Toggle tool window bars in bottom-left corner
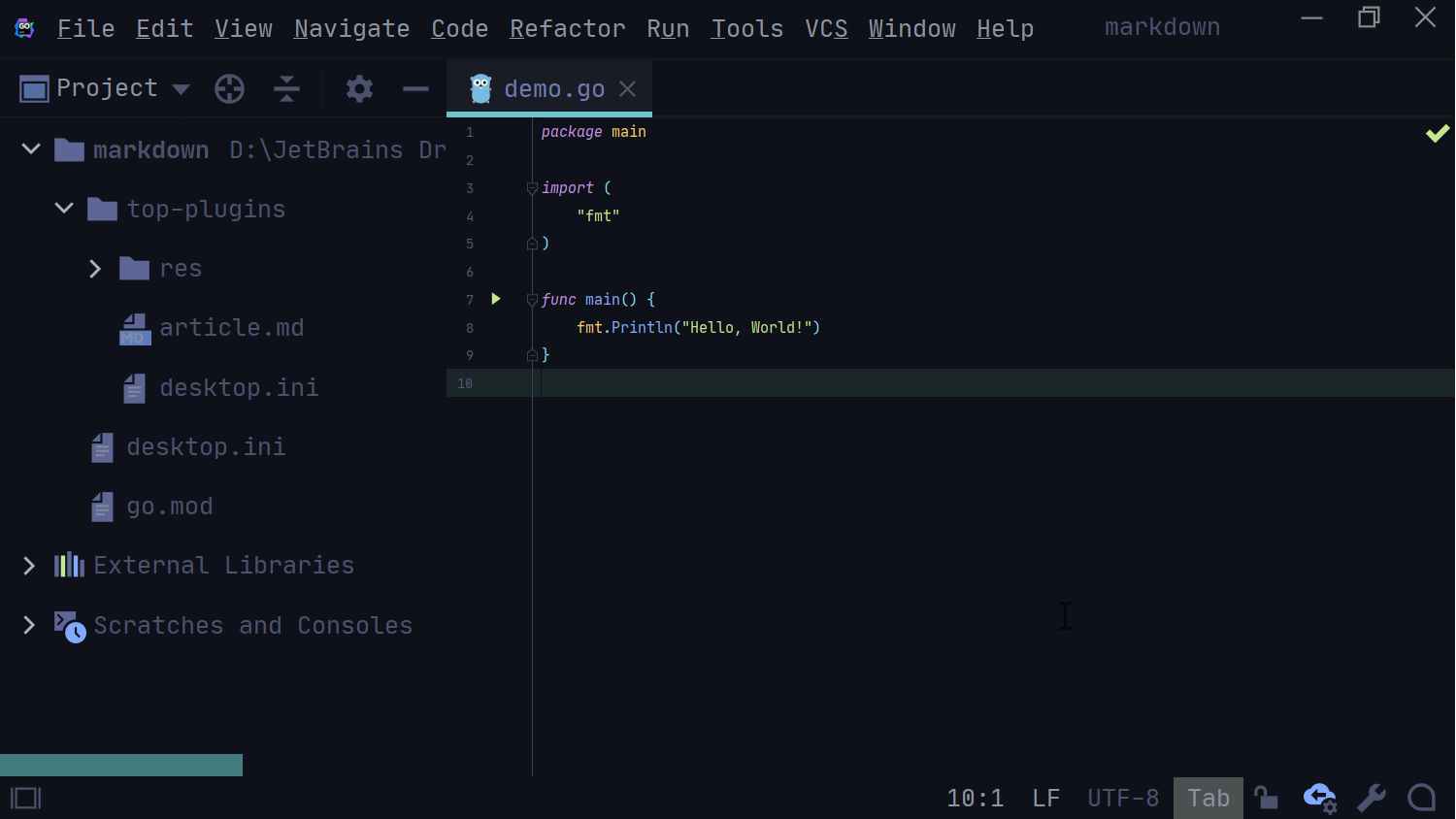Viewport: 1456px width, 819px height. point(26,798)
